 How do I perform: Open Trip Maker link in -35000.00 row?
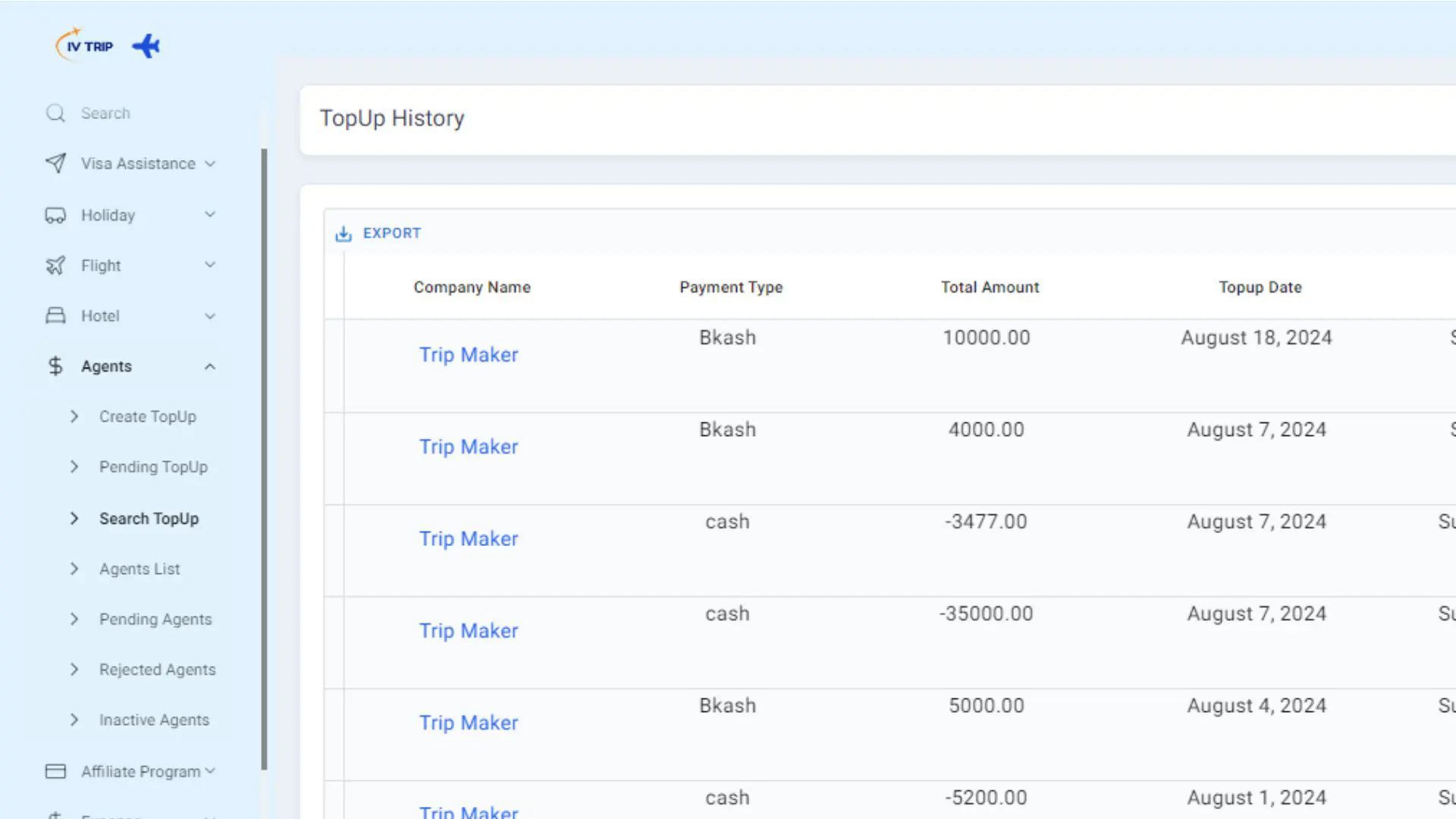(x=469, y=631)
